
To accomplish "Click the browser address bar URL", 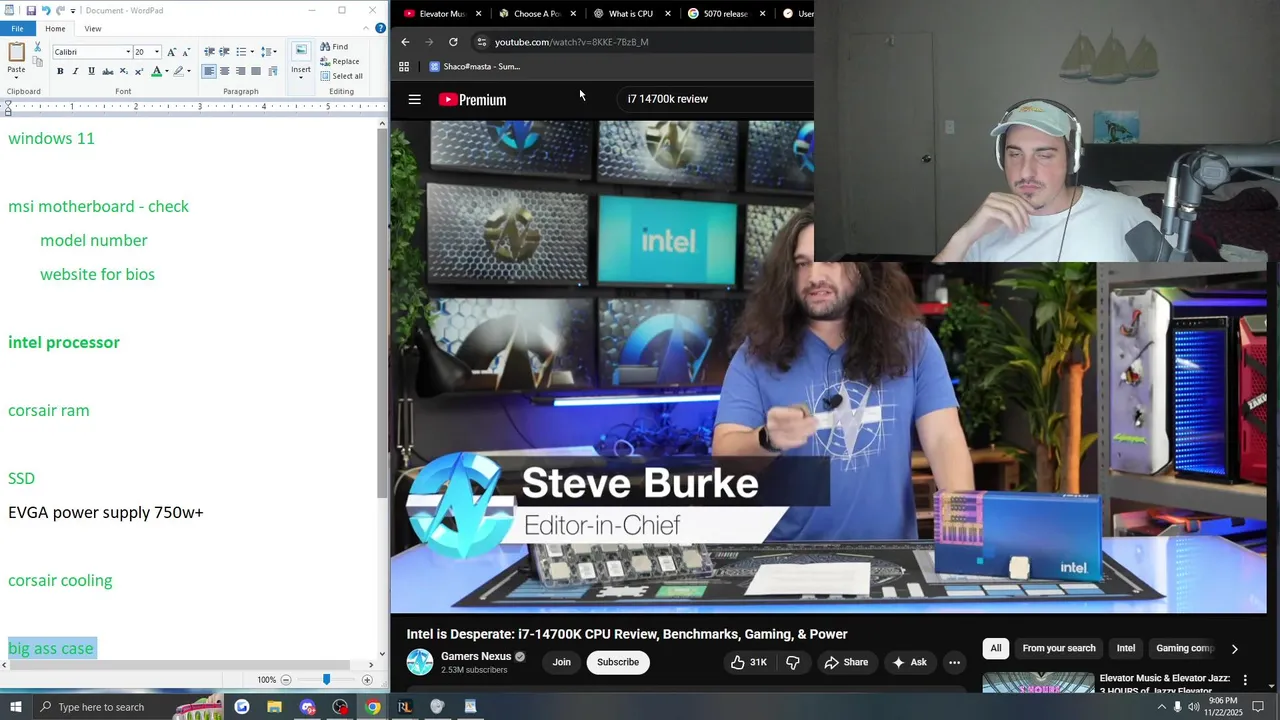I will click(571, 42).
